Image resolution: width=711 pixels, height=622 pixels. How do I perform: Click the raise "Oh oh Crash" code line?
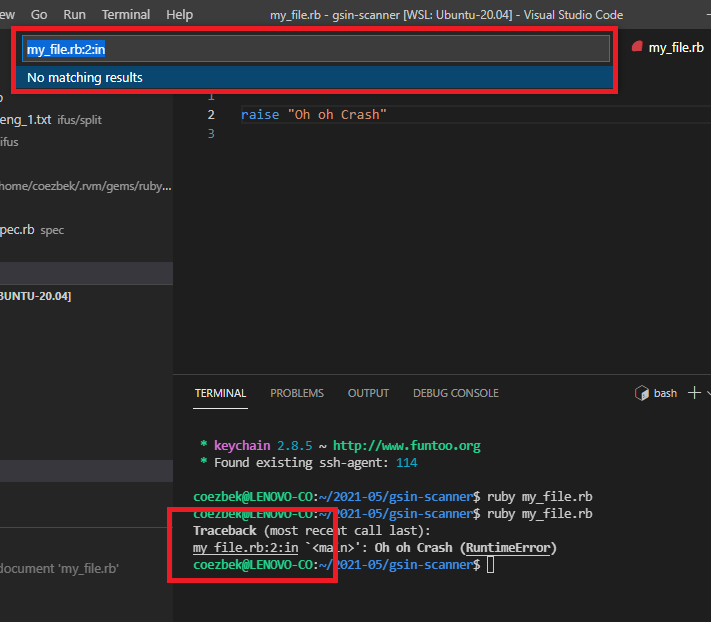click(x=314, y=115)
